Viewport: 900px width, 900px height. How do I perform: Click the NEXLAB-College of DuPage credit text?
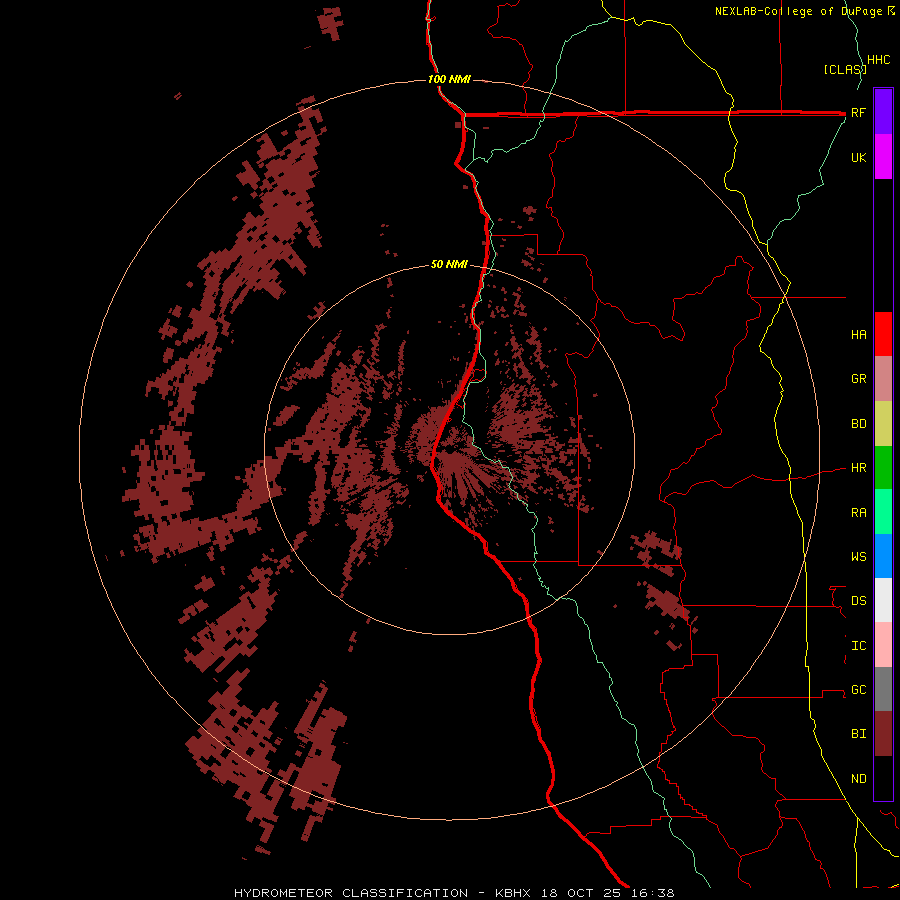pyautogui.click(x=799, y=11)
